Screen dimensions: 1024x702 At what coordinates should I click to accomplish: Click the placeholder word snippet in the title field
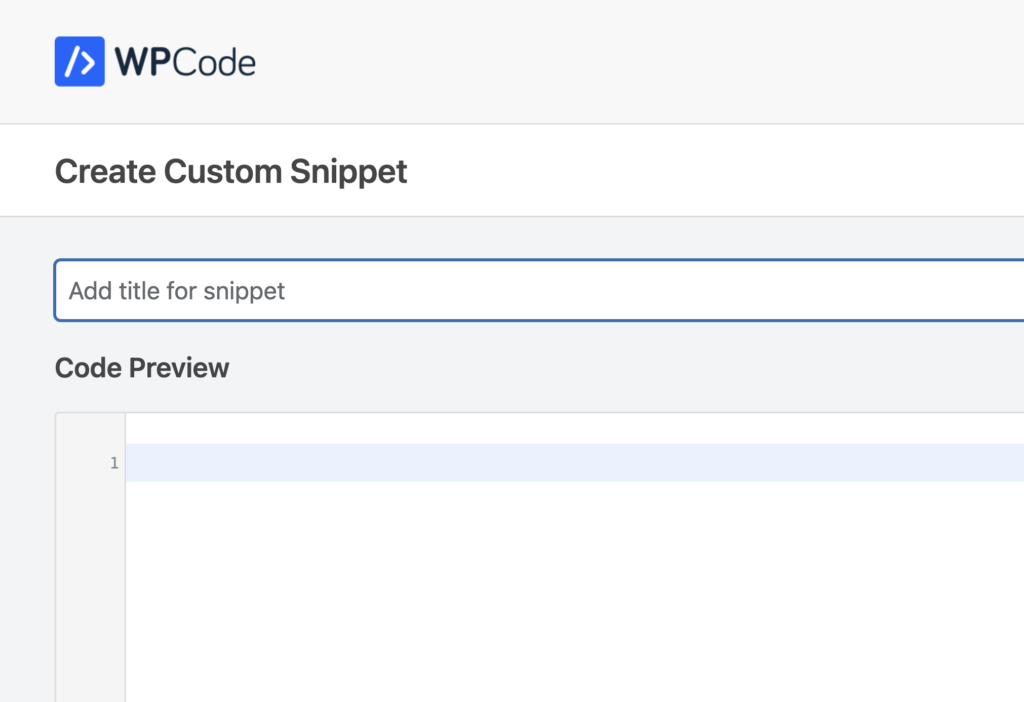(x=244, y=291)
